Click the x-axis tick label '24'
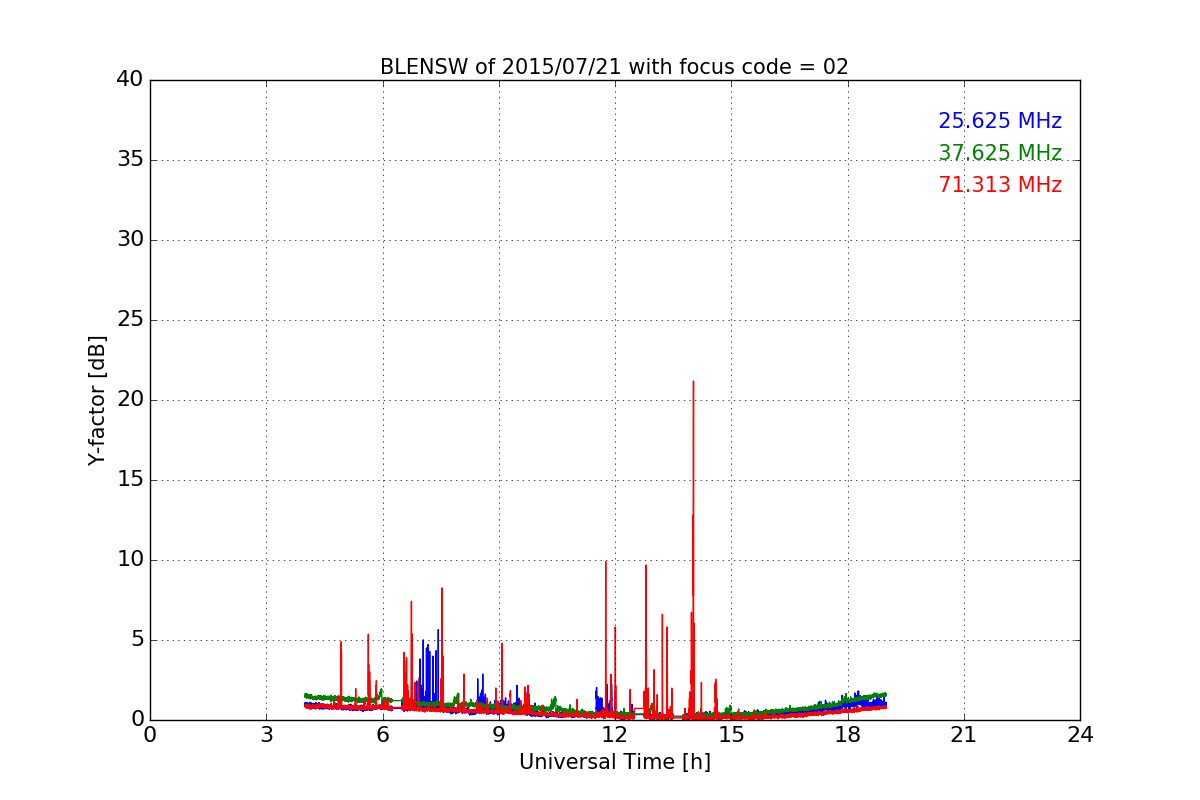 coord(1080,735)
